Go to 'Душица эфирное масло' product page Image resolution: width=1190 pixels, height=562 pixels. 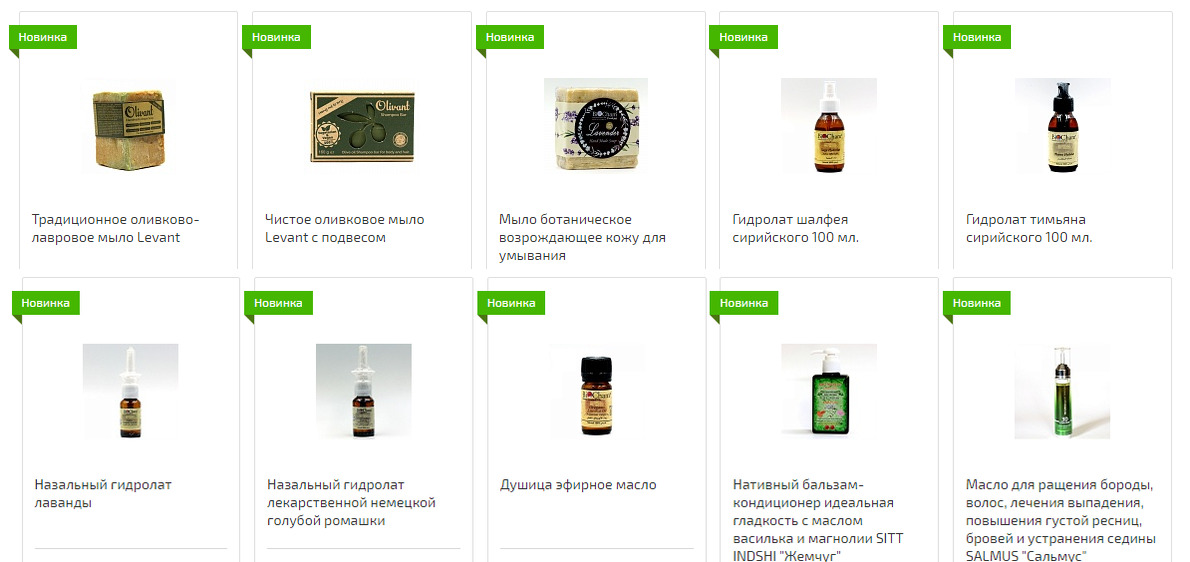578,485
